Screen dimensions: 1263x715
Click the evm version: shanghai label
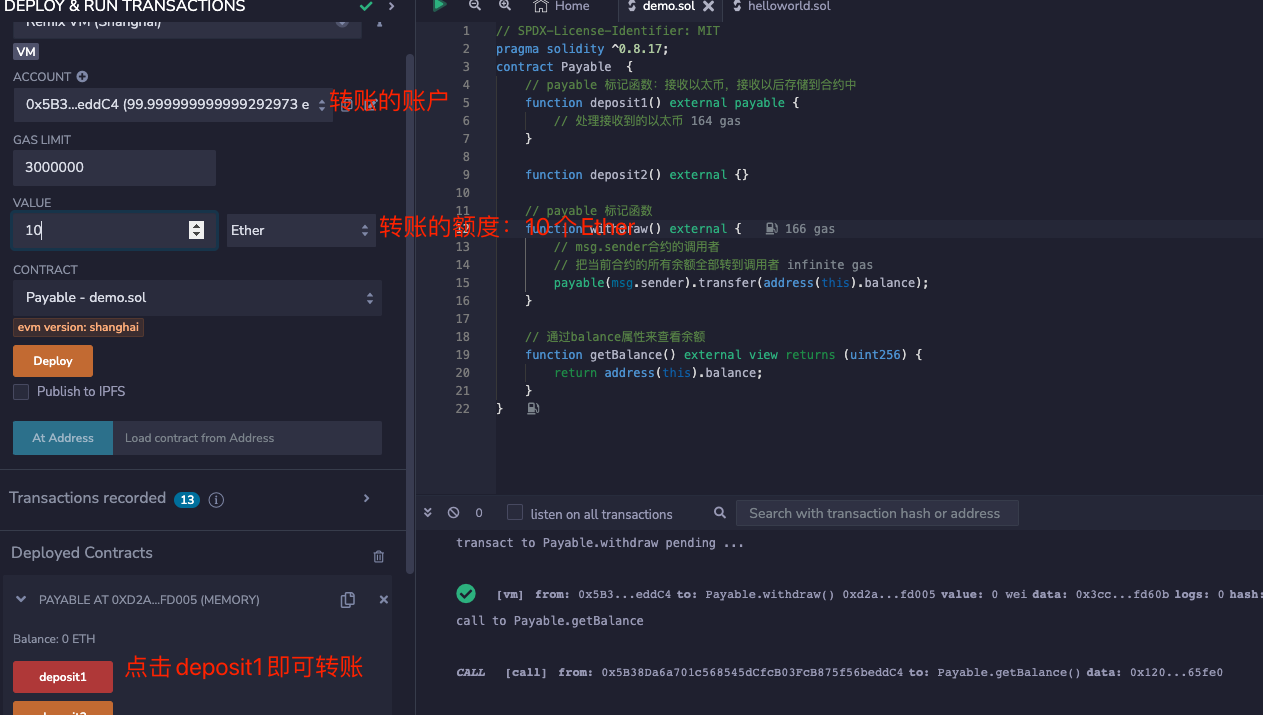[x=78, y=327]
